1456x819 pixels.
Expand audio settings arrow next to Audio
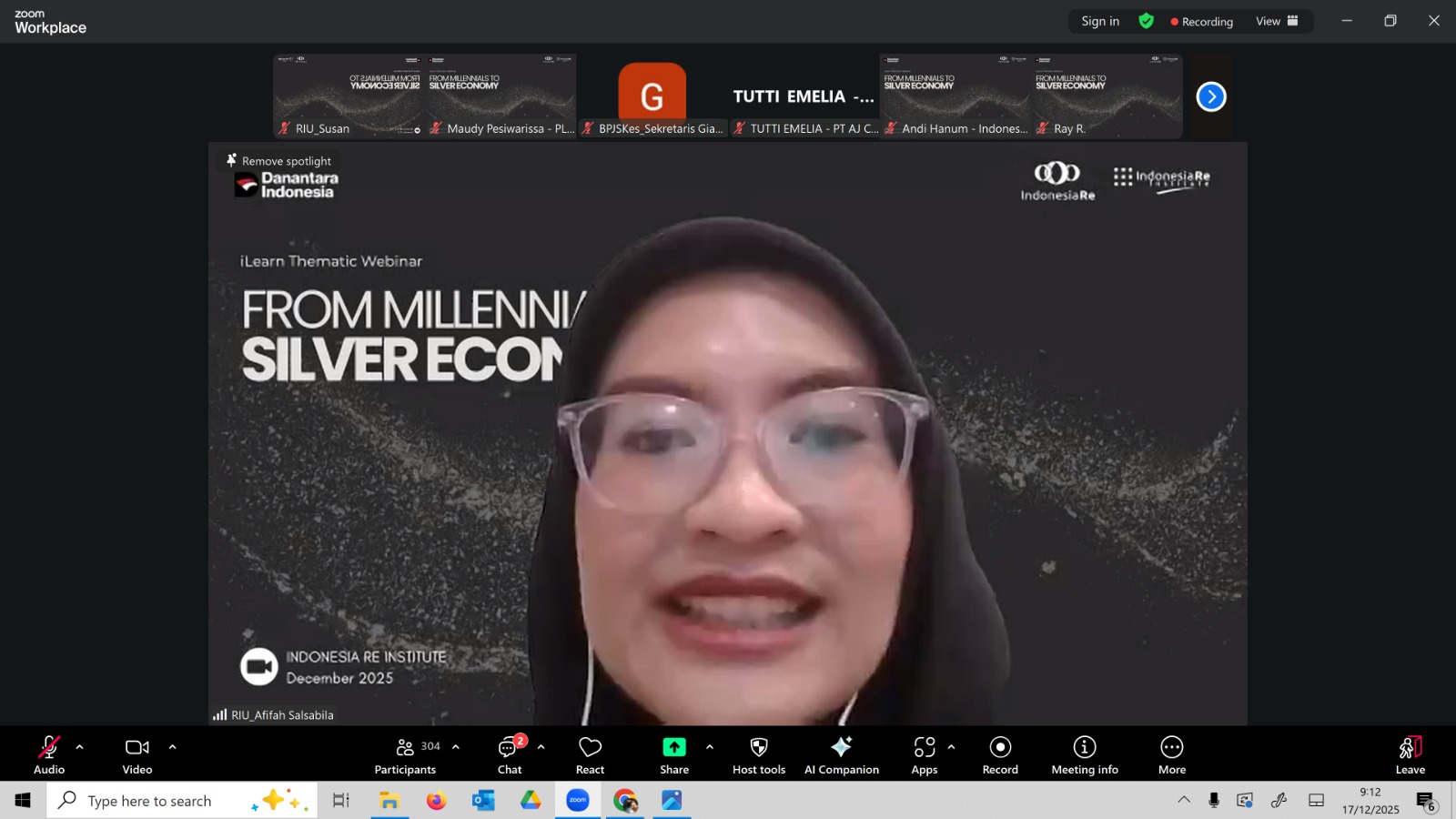pyautogui.click(x=80, y=747)
